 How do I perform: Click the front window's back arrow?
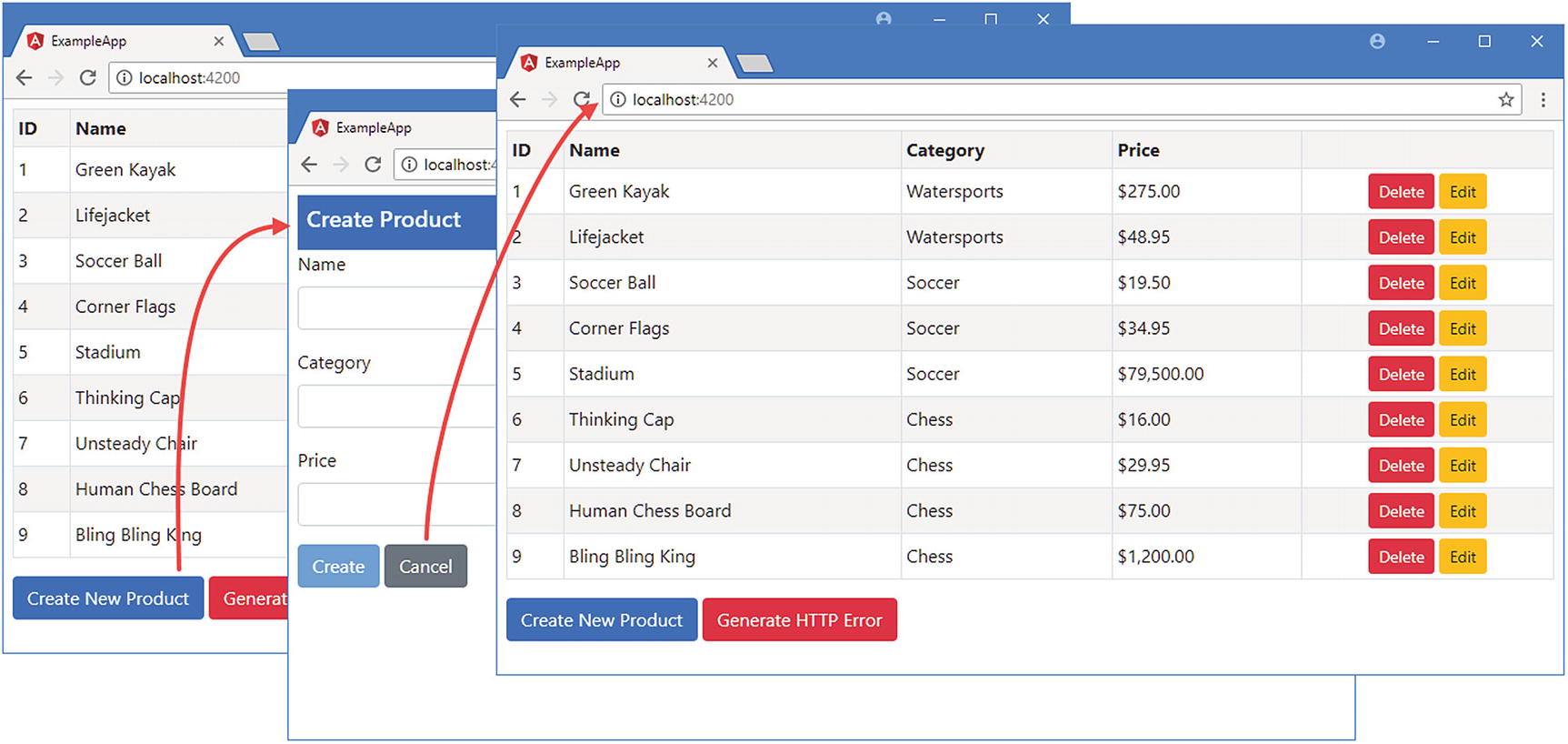coord(518,100)
